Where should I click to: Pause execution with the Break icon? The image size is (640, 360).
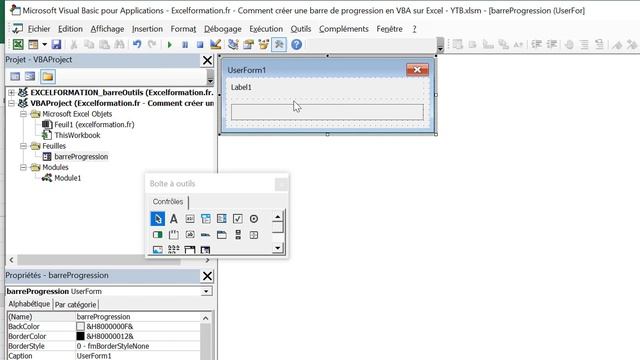coord(185,44)
